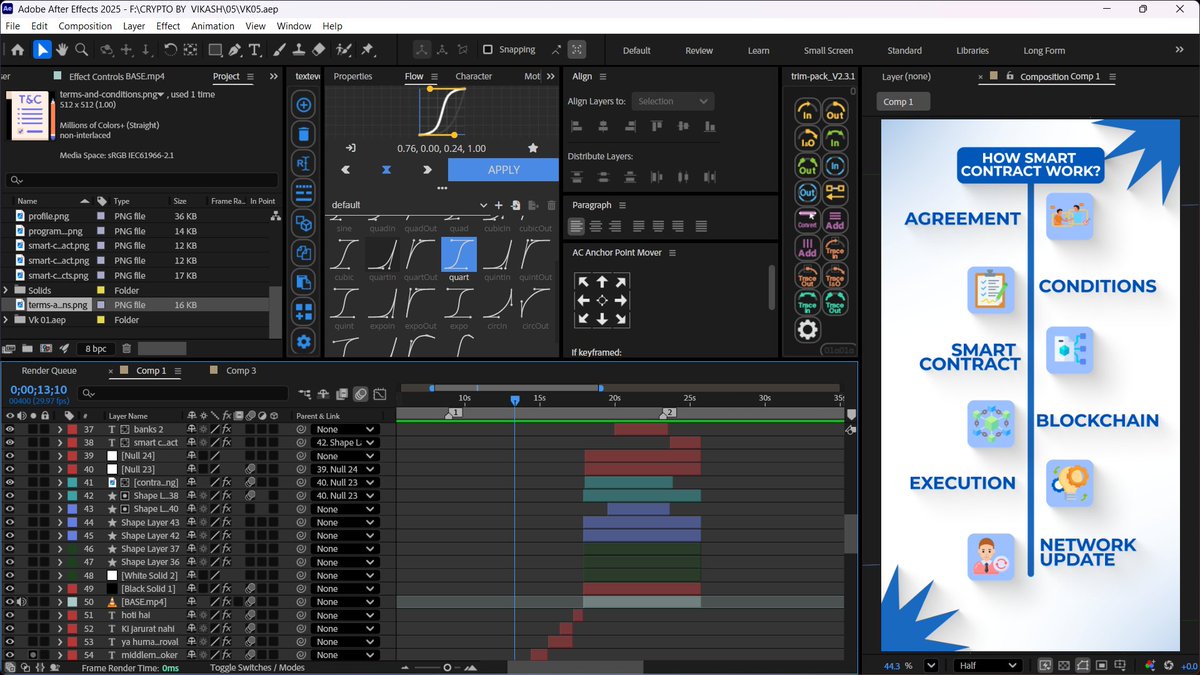Click the APPLY button in Flow
Screen dimensions: 1200x675
tap(503, 170)
